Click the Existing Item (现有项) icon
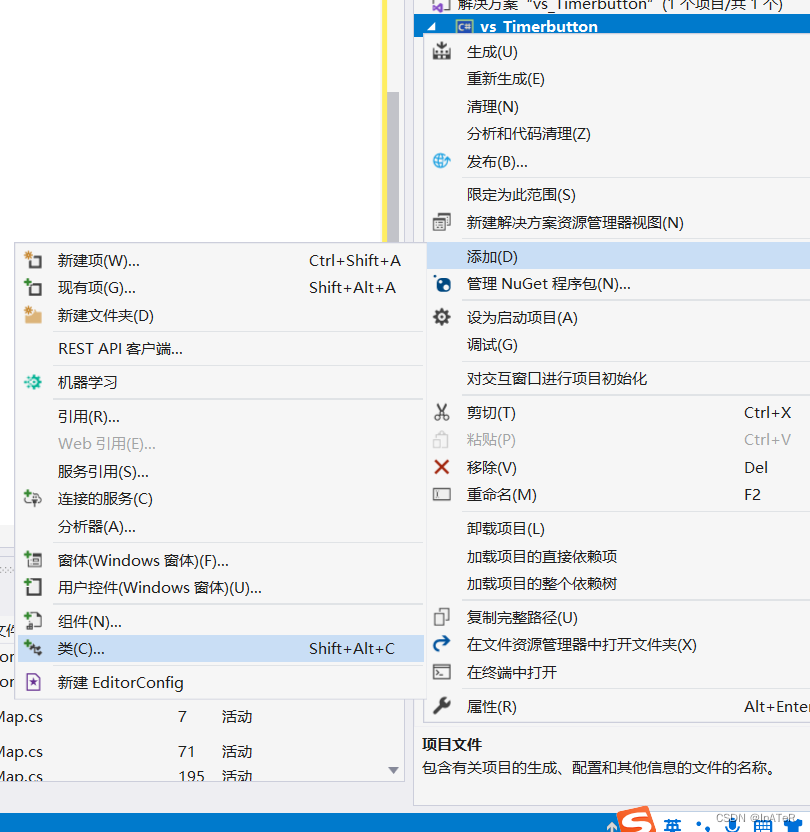 click(33, 287)
